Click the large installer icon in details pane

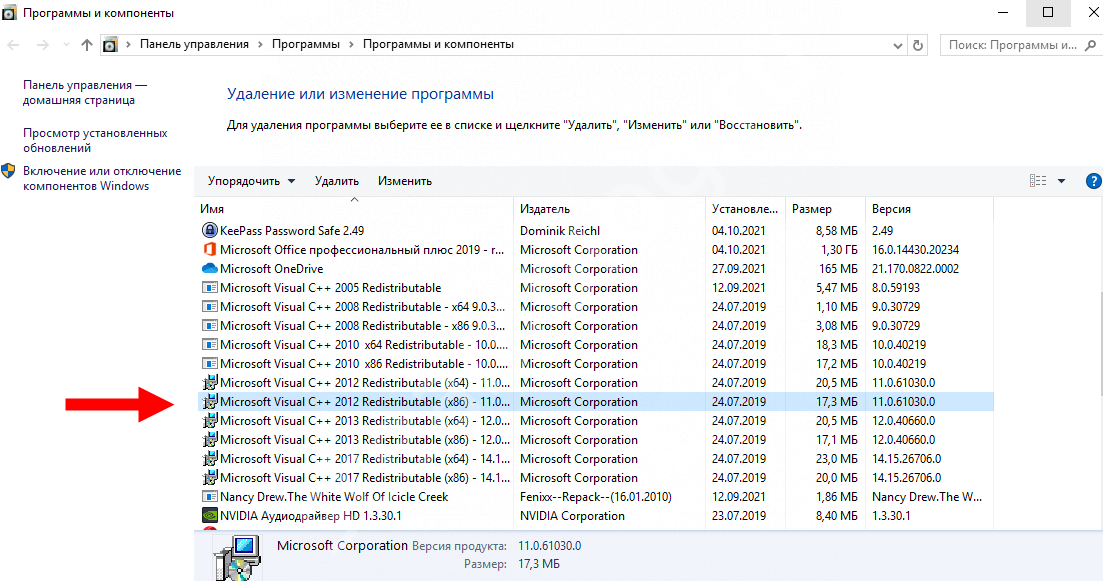click(x=237, y=557)
